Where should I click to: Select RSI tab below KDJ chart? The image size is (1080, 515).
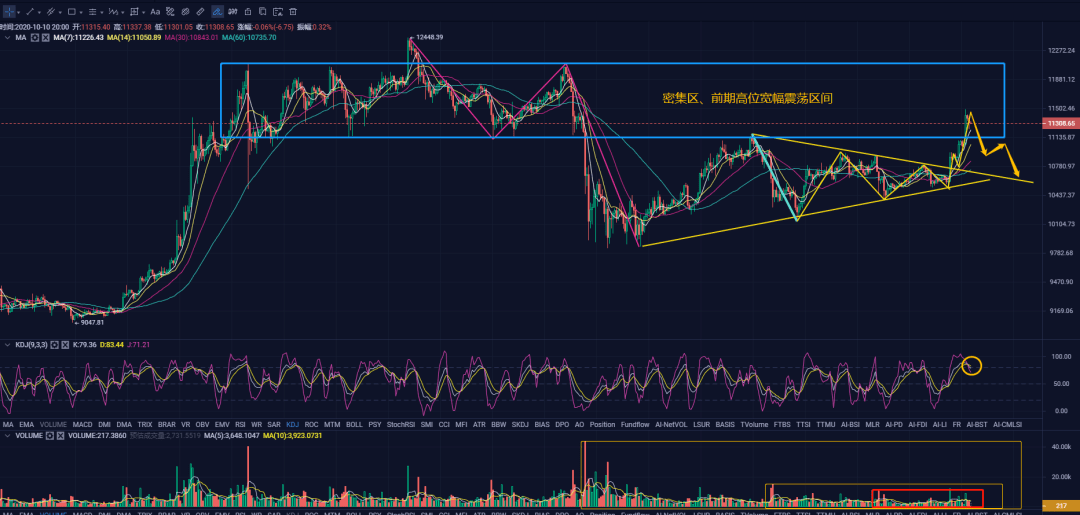240,425
